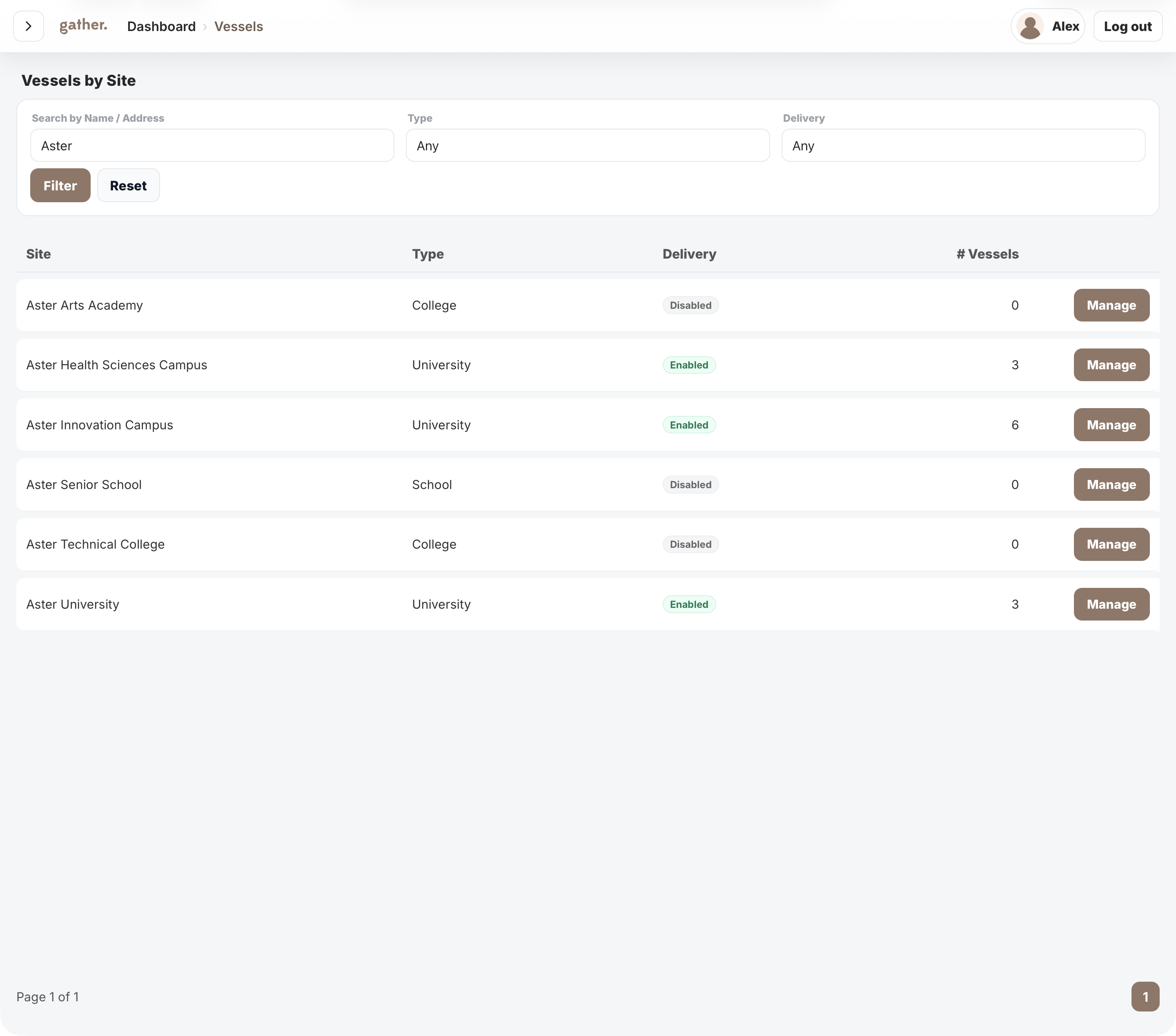Select the Aster Technical College name
The width and height of the screenshot is (1176, 1036).
pyautogui.click(x=96, y=545)
